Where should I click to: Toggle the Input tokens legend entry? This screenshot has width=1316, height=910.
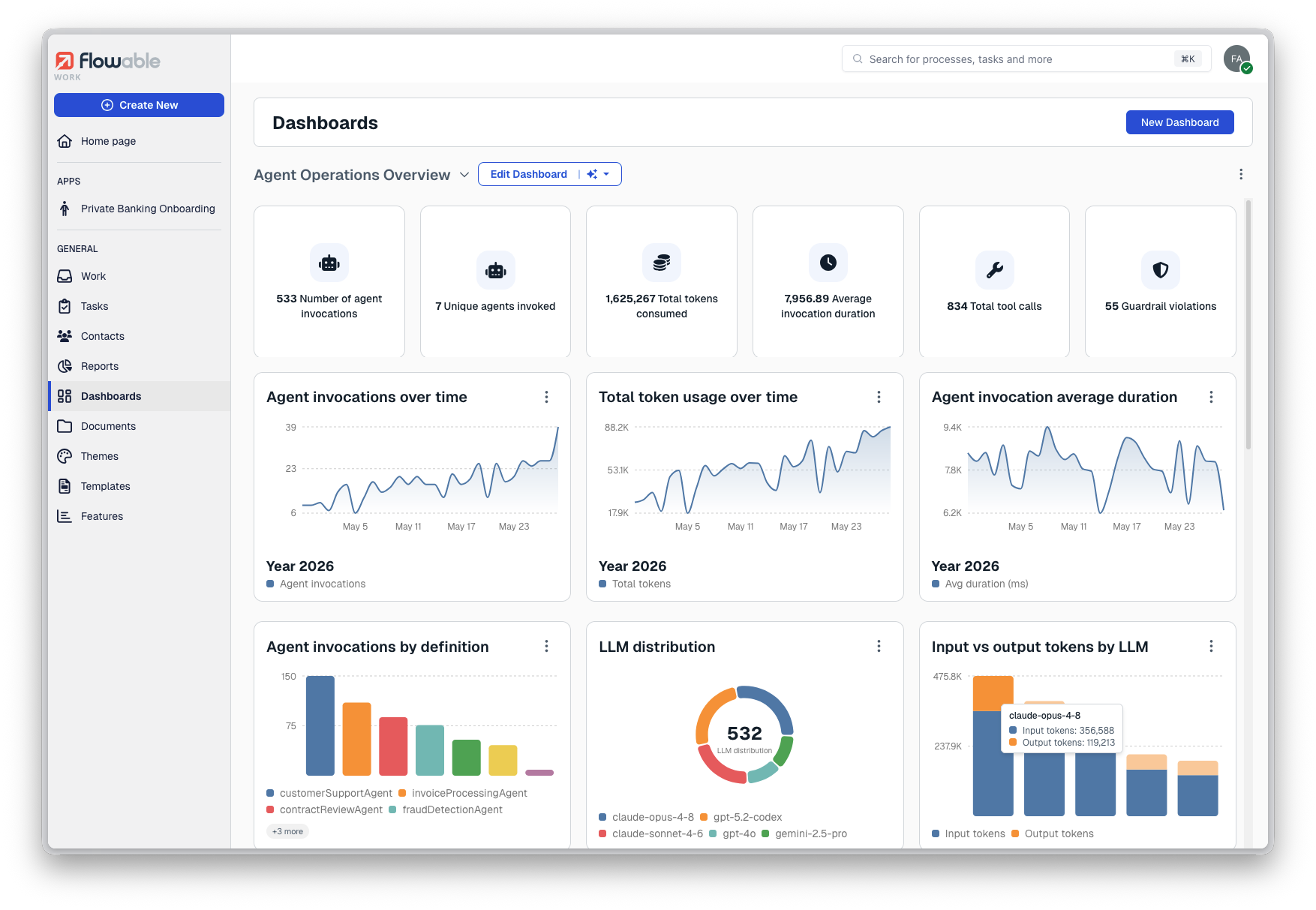[x=968, y=833]
